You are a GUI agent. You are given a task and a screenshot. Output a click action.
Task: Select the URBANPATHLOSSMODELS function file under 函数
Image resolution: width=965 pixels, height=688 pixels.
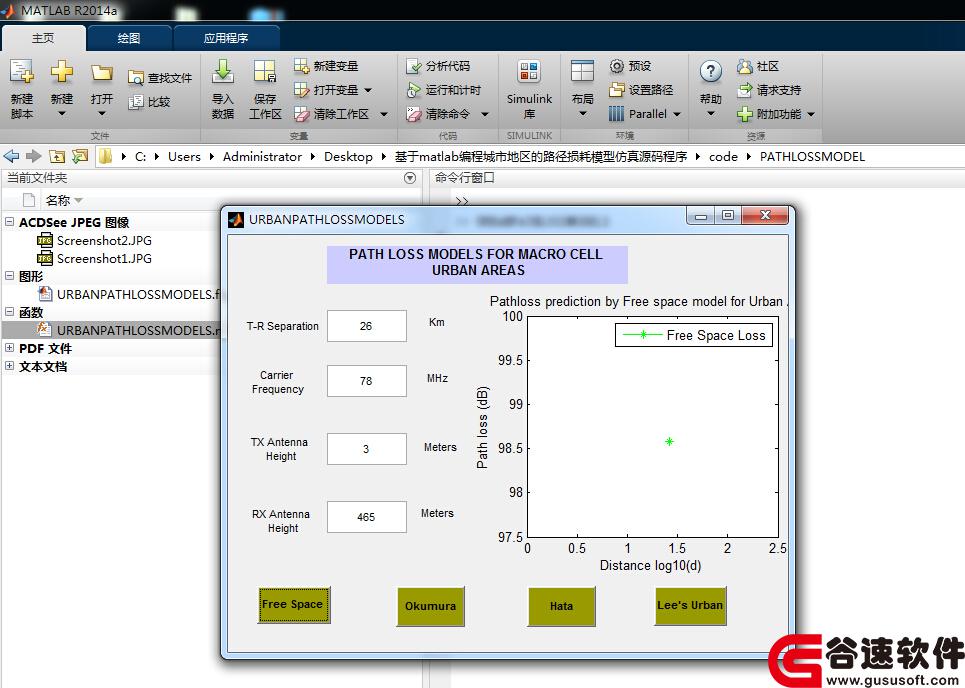point(138,330)
